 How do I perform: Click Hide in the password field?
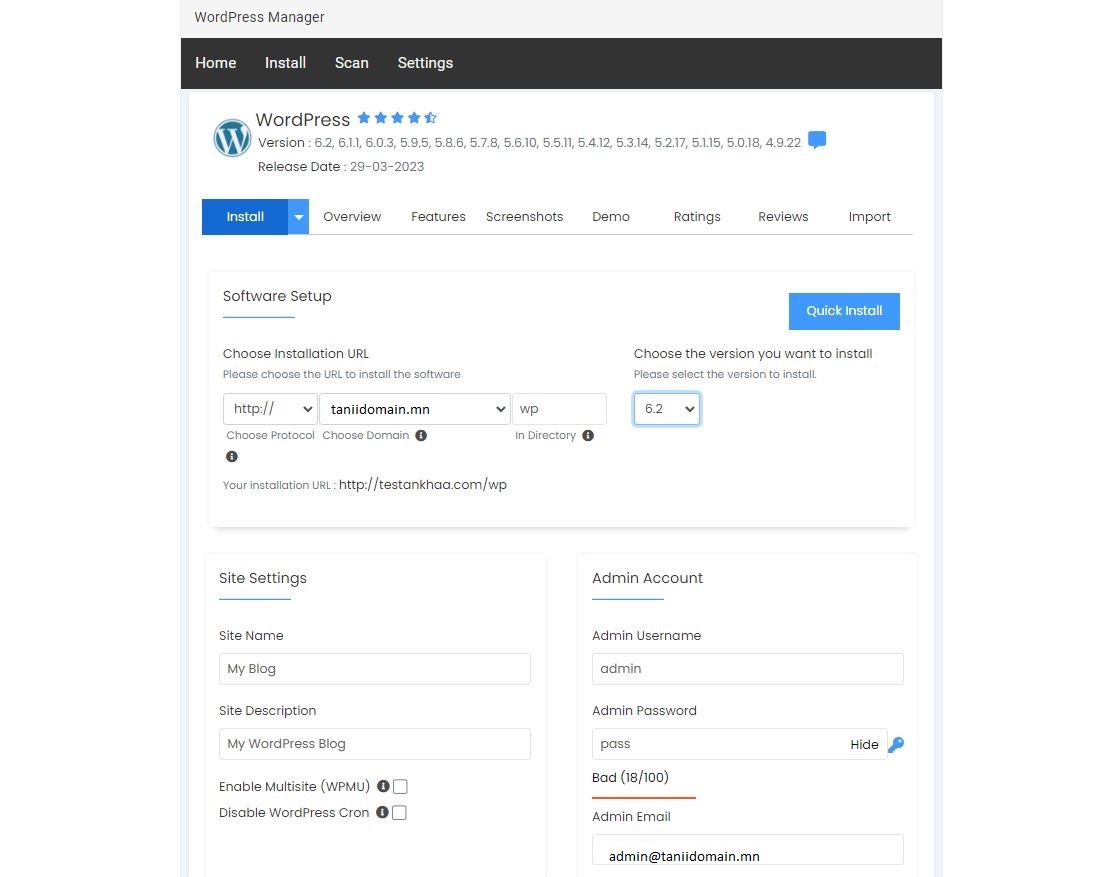tap(864, 744)
